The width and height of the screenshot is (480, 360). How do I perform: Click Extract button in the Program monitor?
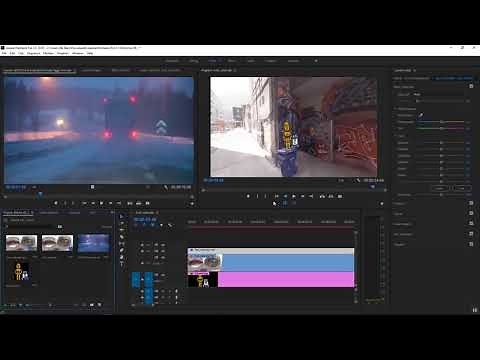pos(331,196)
